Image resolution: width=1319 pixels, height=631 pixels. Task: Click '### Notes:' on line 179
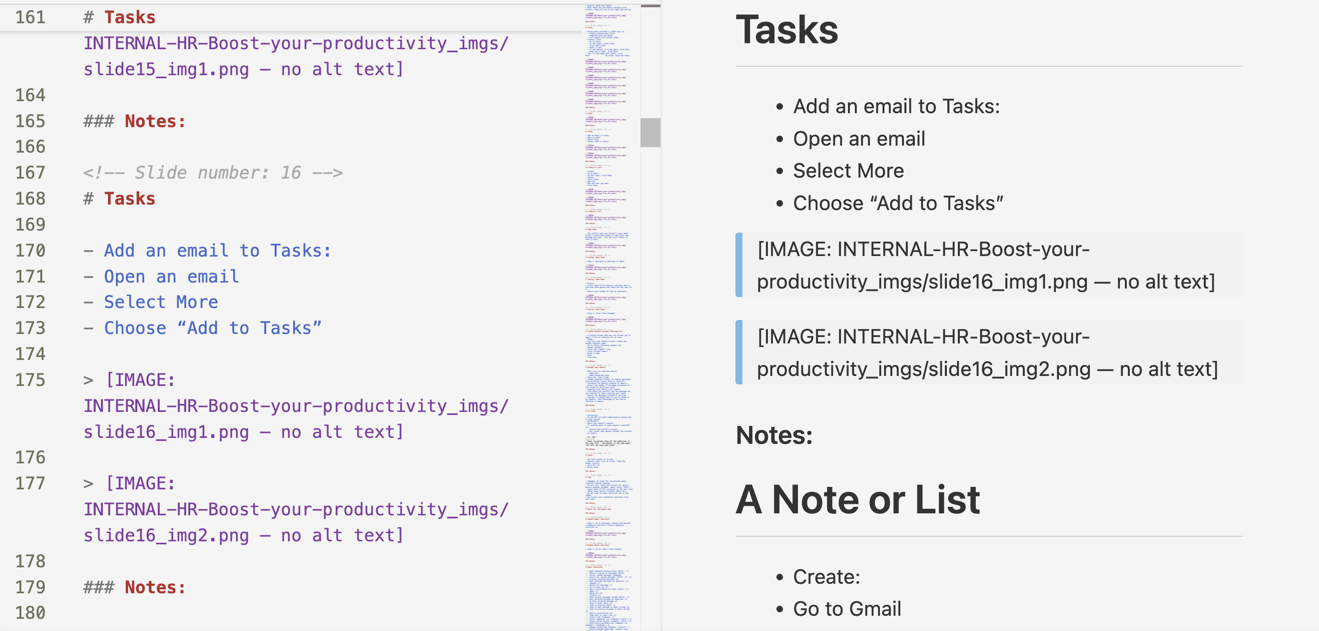point(135,587)
